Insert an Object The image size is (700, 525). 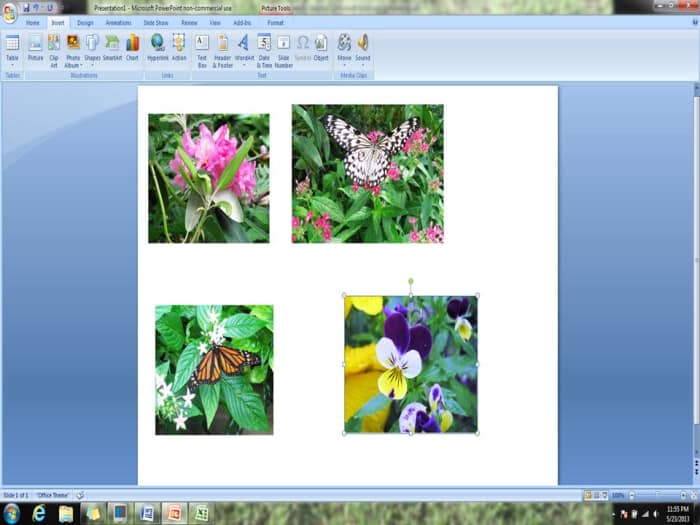tap(321, 47)
